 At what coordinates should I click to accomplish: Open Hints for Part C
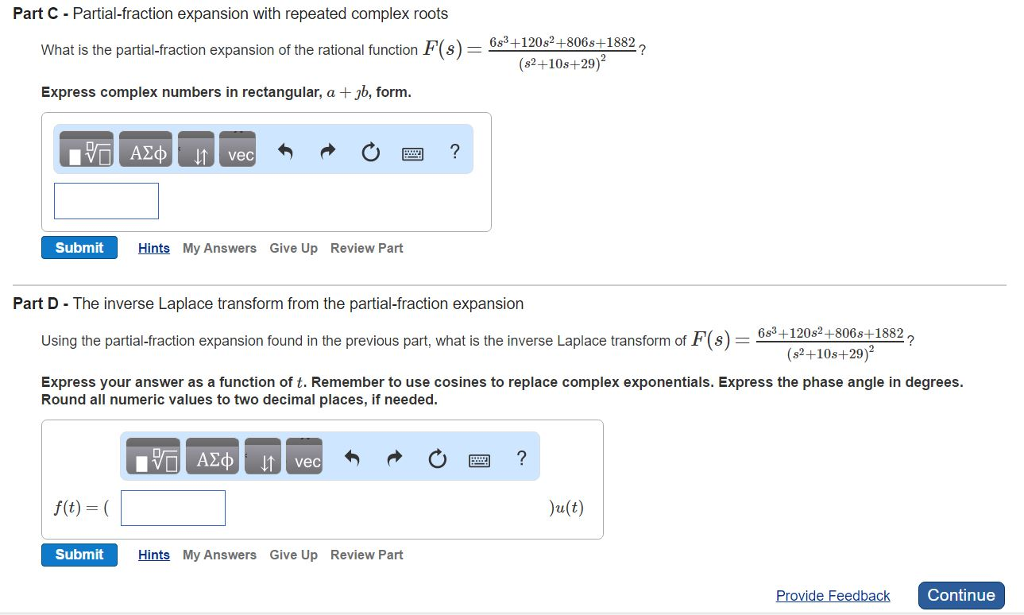(153, 247)
